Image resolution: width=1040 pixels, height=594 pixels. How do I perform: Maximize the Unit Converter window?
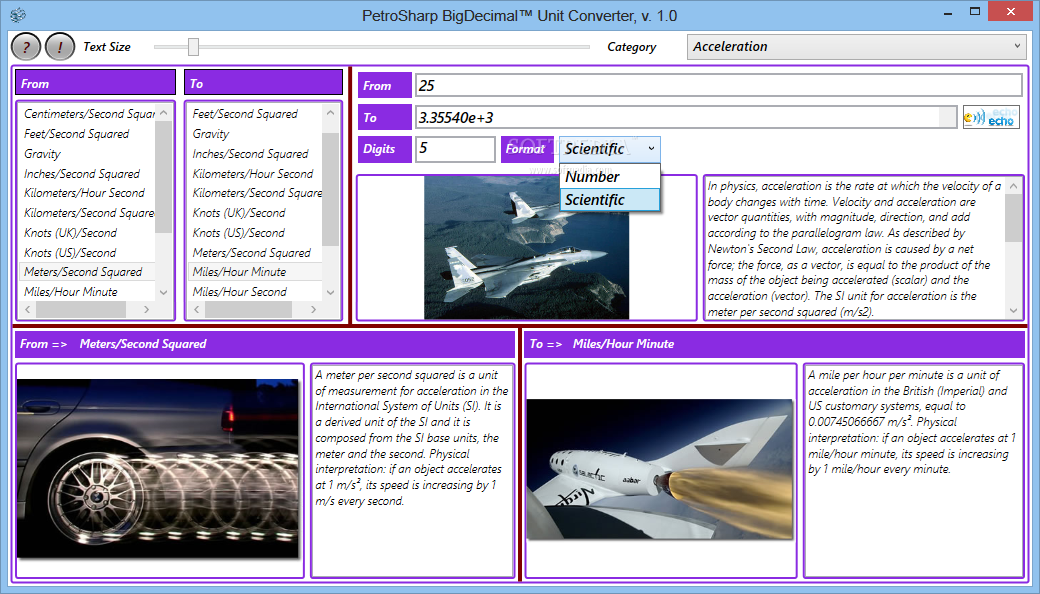click(974, 11)
